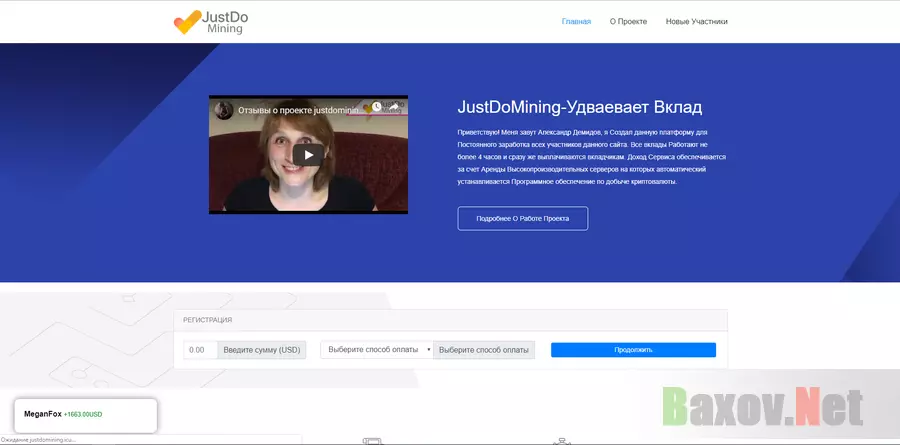This screenshot has height=445, width=900.
Task: Go to the О Проекте page
Action: 628,22
